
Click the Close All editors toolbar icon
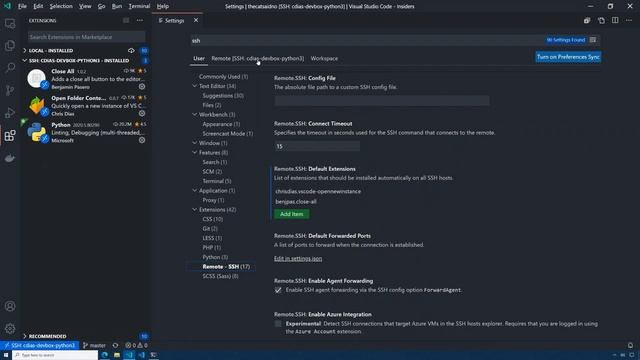(587, 20)
